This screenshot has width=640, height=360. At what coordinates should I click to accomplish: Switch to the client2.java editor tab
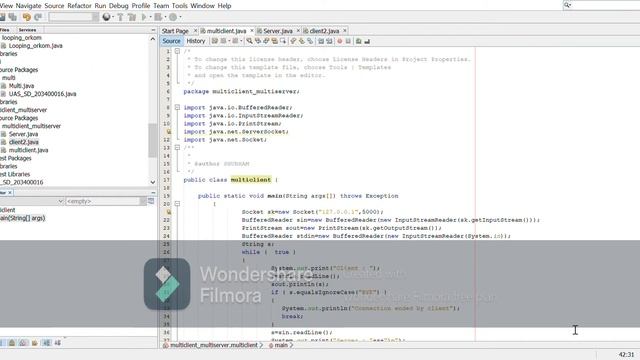click(324, 31)
